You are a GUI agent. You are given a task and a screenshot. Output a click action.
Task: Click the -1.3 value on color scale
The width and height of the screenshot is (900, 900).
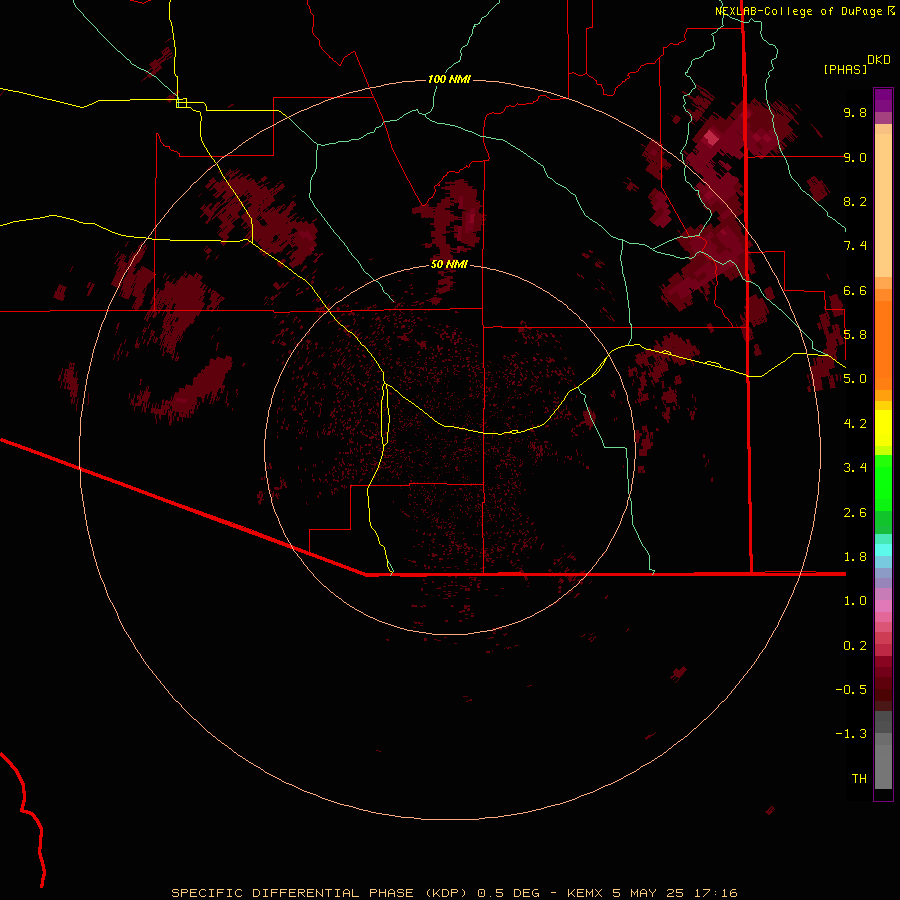[x=851, y=734]
